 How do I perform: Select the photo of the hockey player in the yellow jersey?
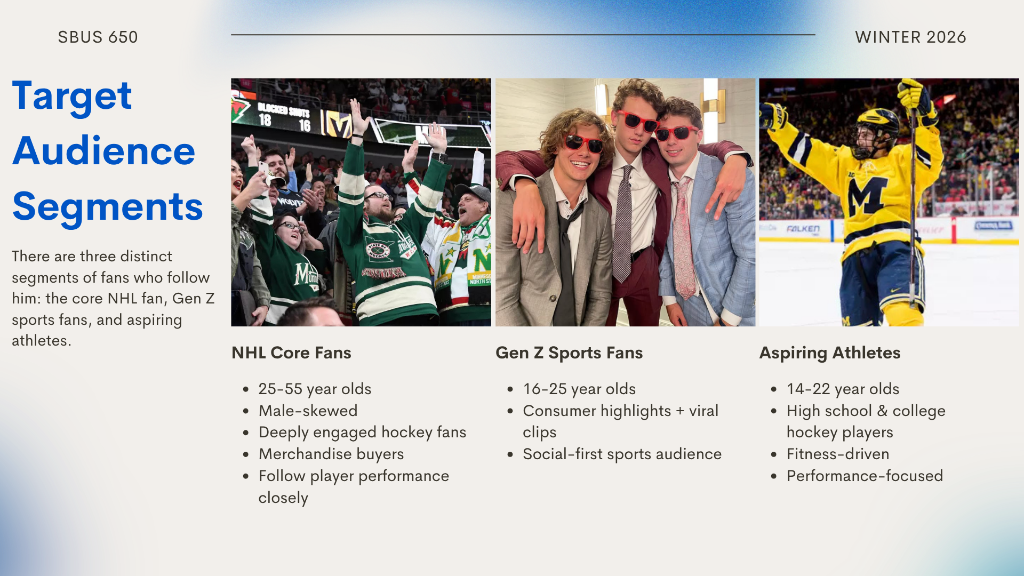[889, 202]
